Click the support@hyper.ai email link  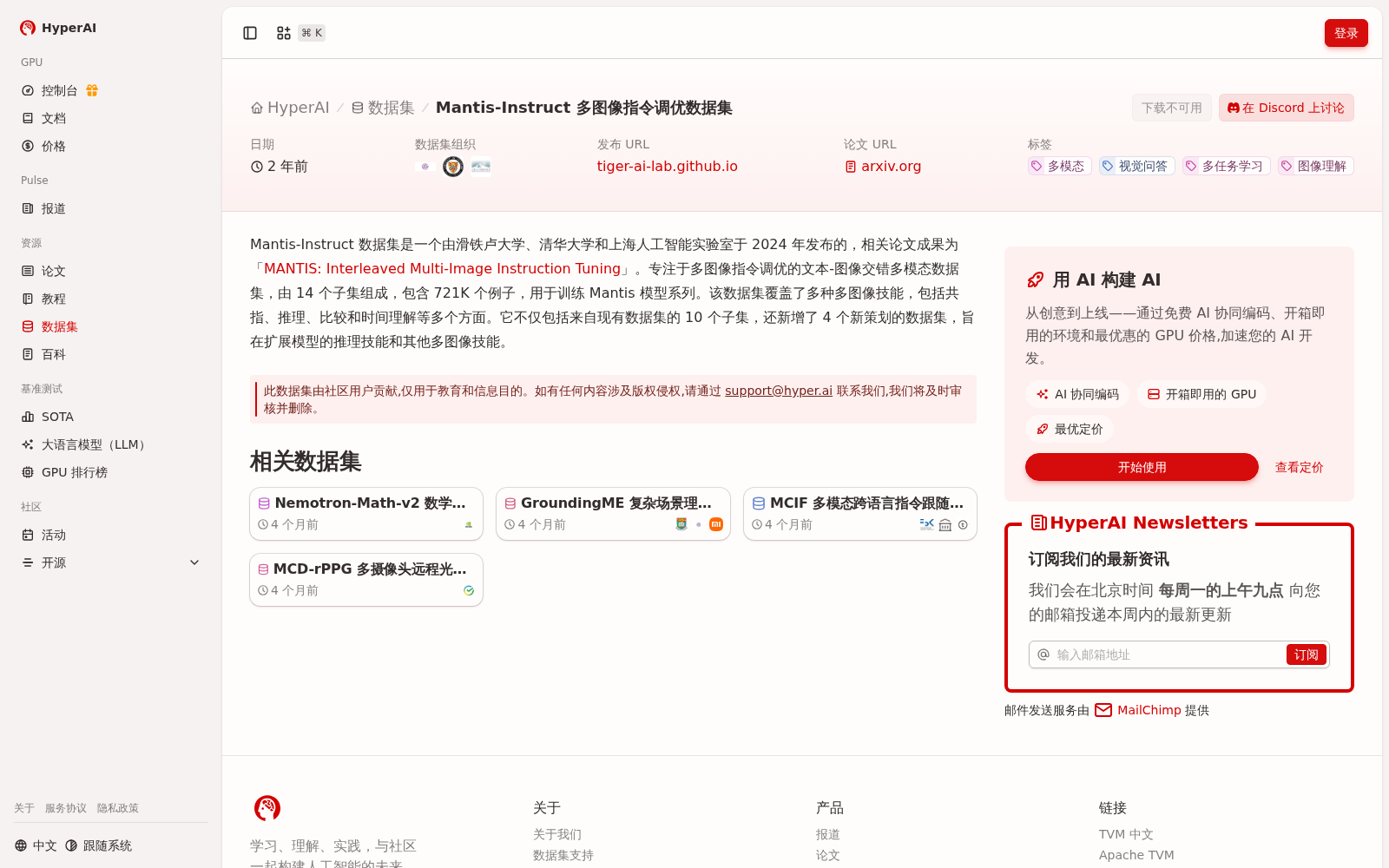779,391
